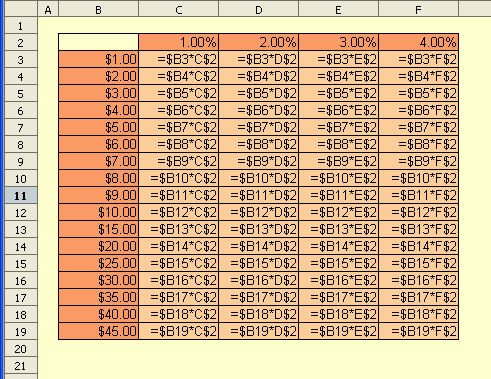This screenshot has height=379, width=491.
Task: Select the $25.00 cell
Action: click(x=98, y=263)
